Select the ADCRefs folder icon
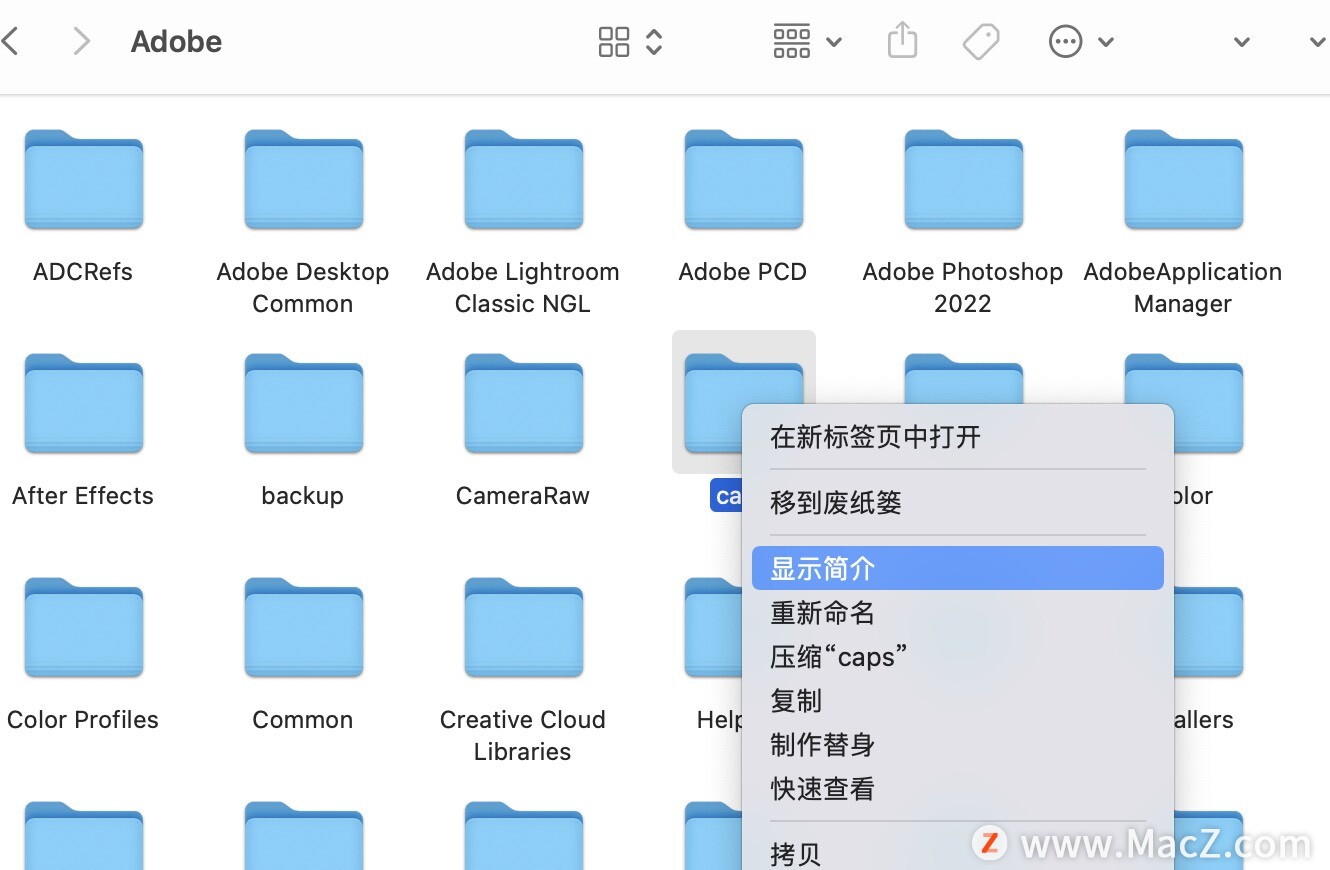 click(84, 180)
